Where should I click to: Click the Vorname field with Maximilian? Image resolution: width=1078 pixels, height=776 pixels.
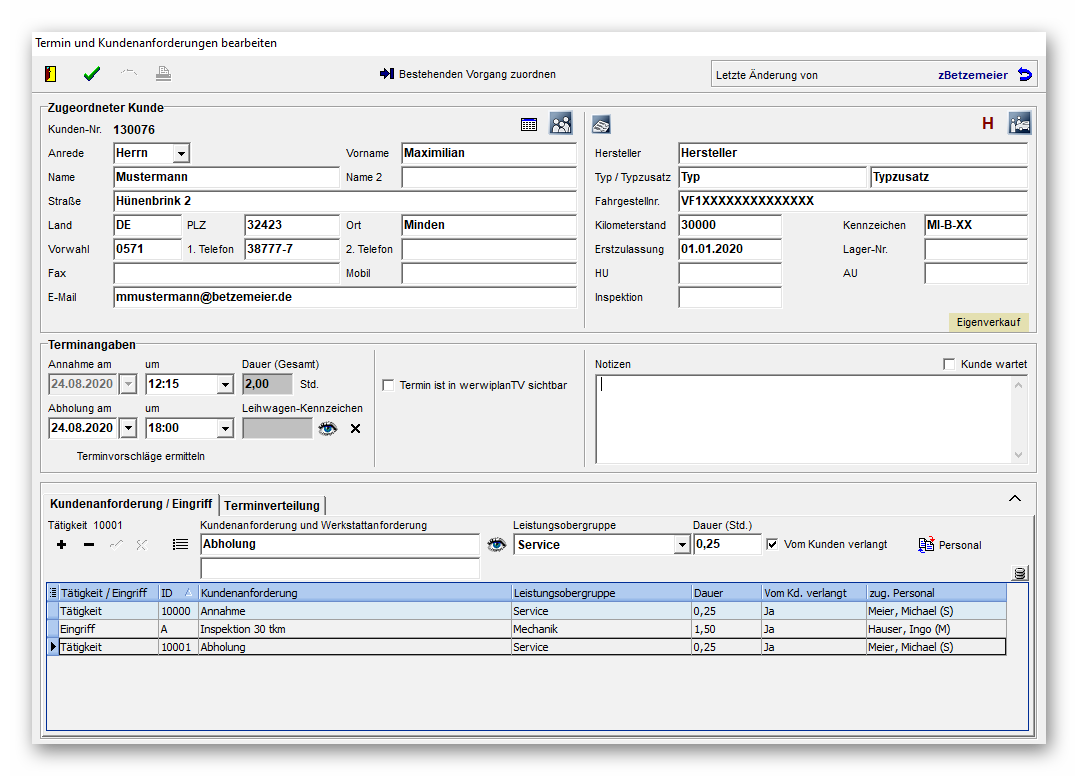(x=489, y=153)
